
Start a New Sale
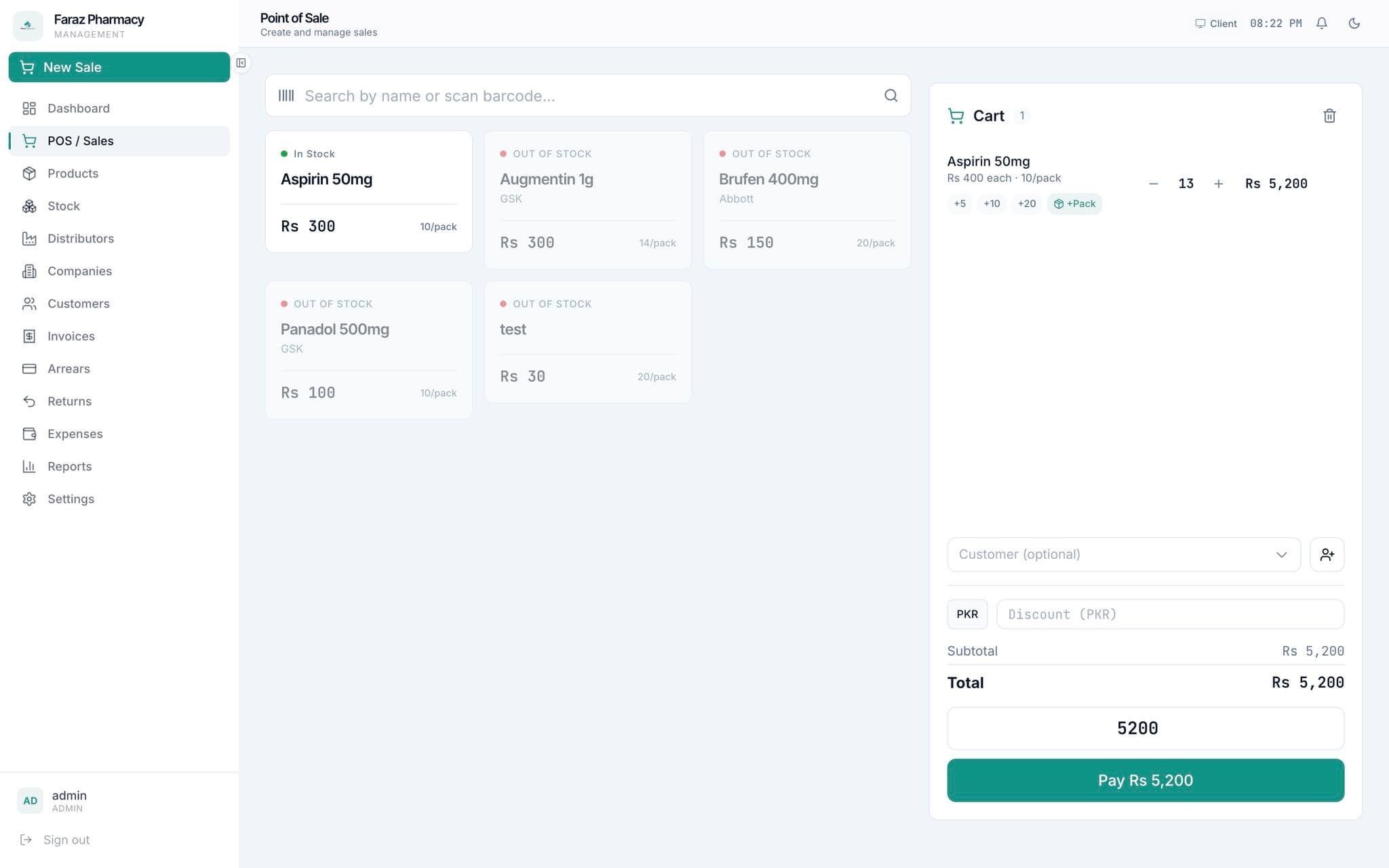119,67
